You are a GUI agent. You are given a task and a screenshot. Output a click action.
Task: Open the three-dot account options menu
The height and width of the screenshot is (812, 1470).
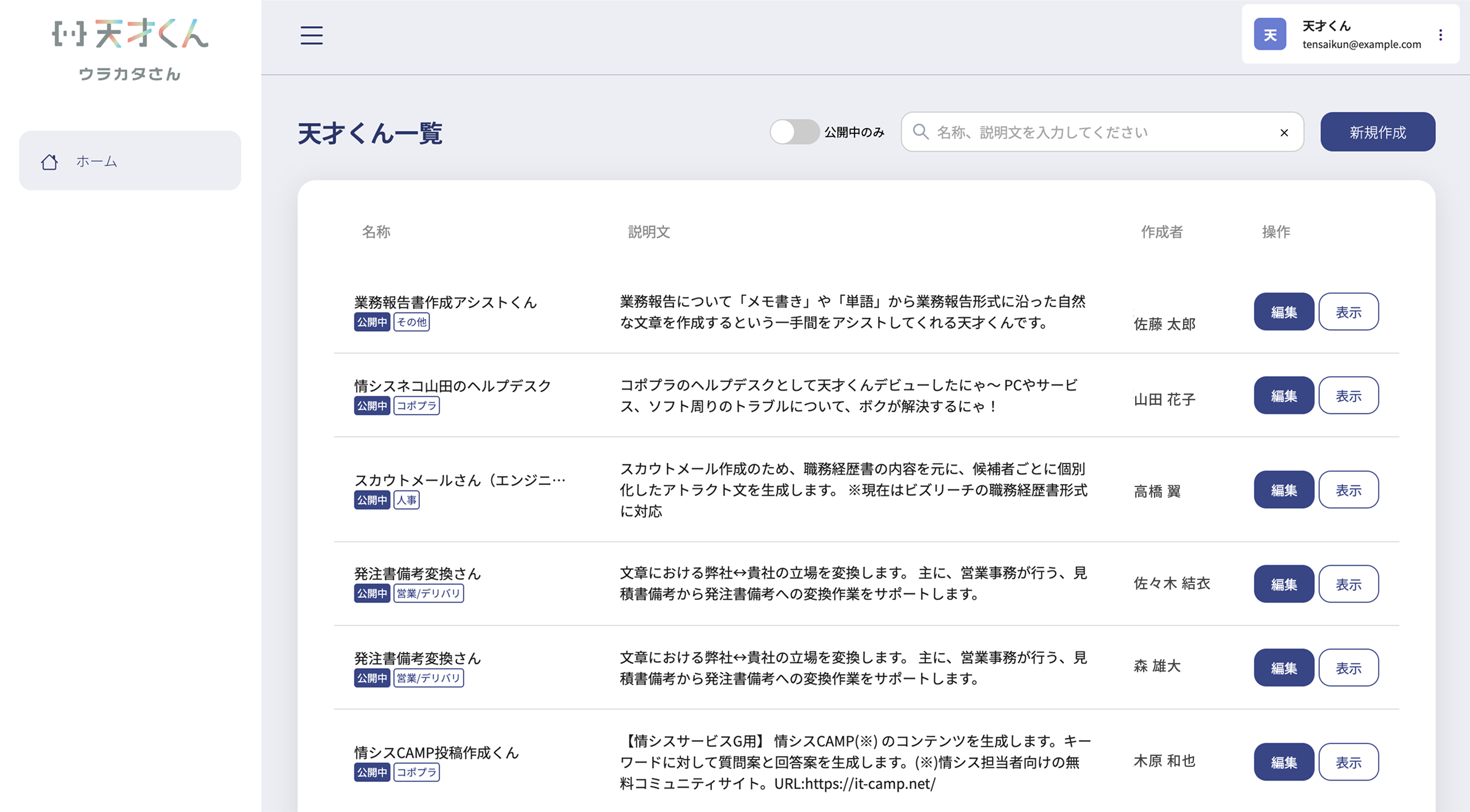(x=1440, y=35)
